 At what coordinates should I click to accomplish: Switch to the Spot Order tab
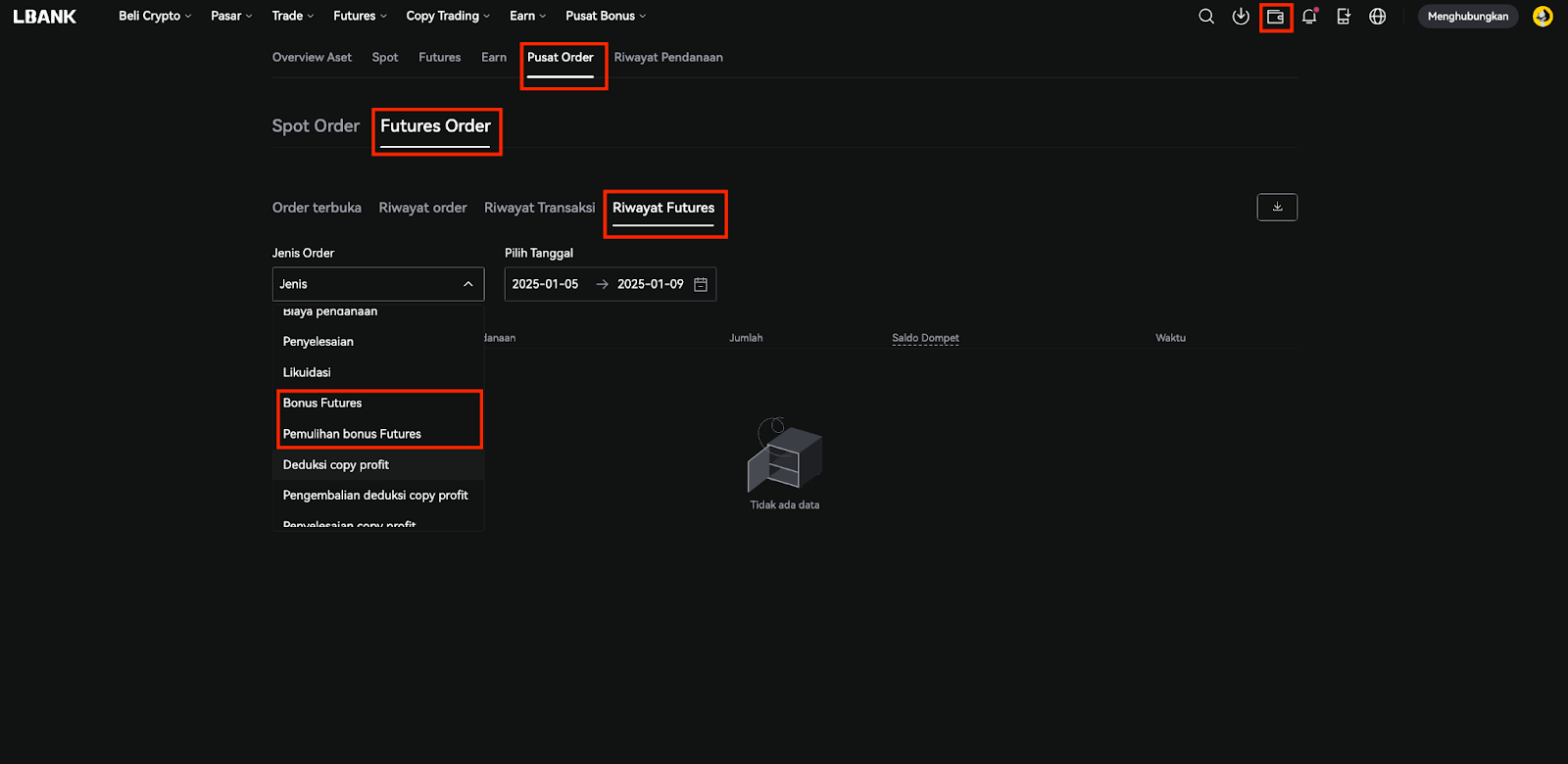click(x=316, y=126)
